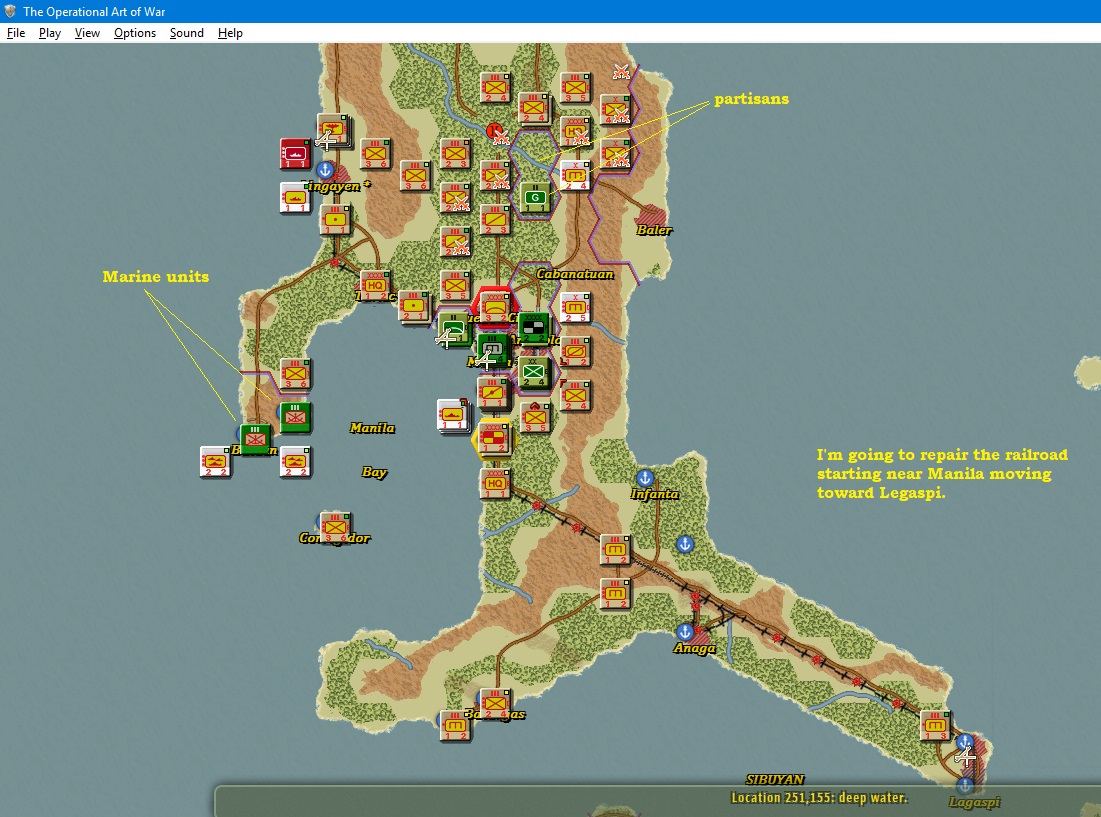Click the red disruption marker near the river

point(495,130)
